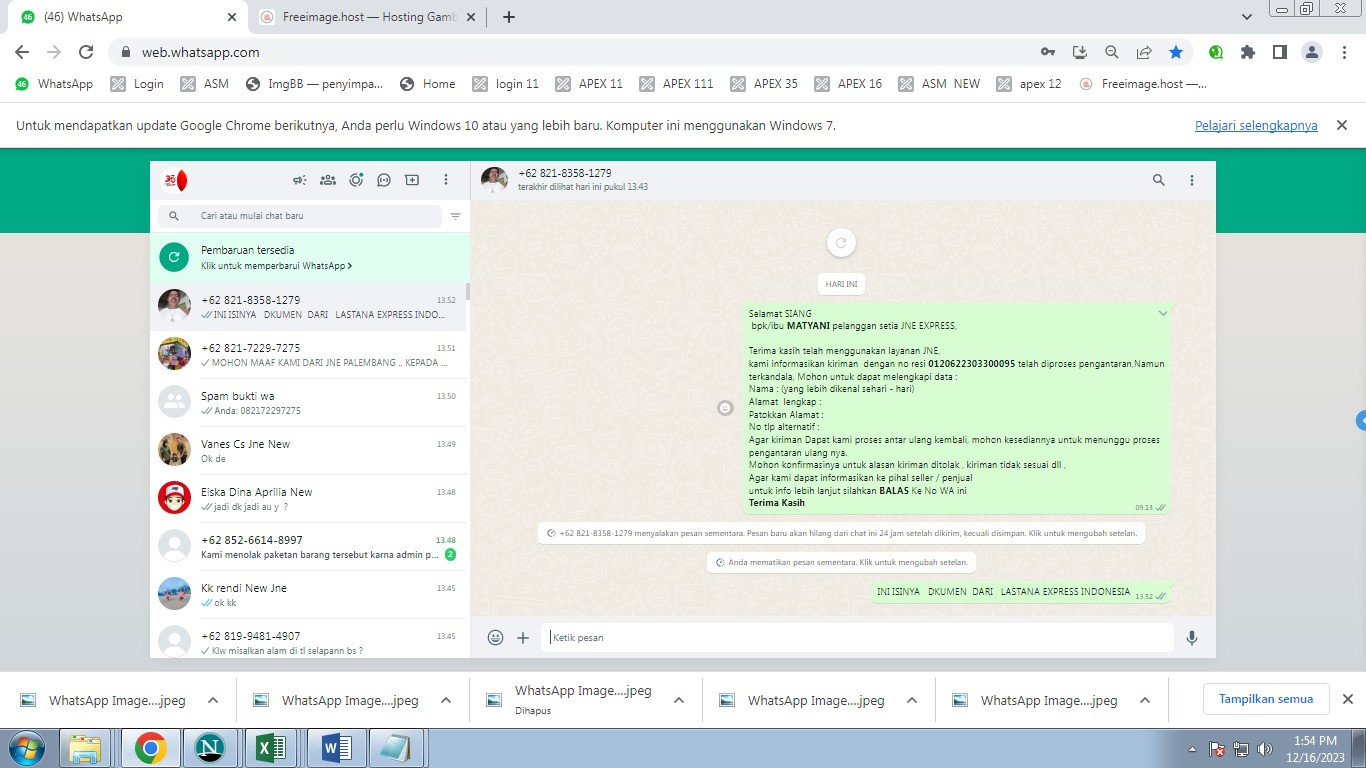Image resolution: width=1366 pixels, height=768 pixels.
Task: Open the Windows Start menu
Action: tap(27, 748)
